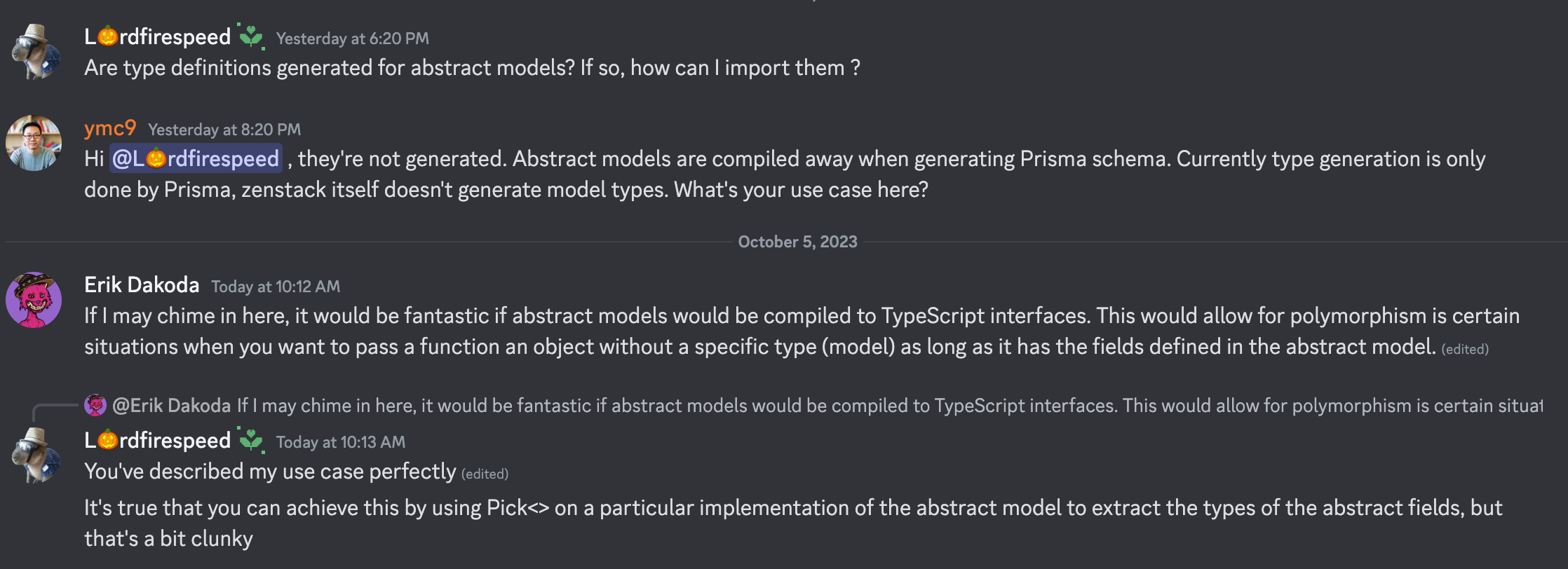This screenshot has height=569, width=1568.
Task: Select Lordfirespeed's username on the 10:13 AM message
Action: coord(158,440)
